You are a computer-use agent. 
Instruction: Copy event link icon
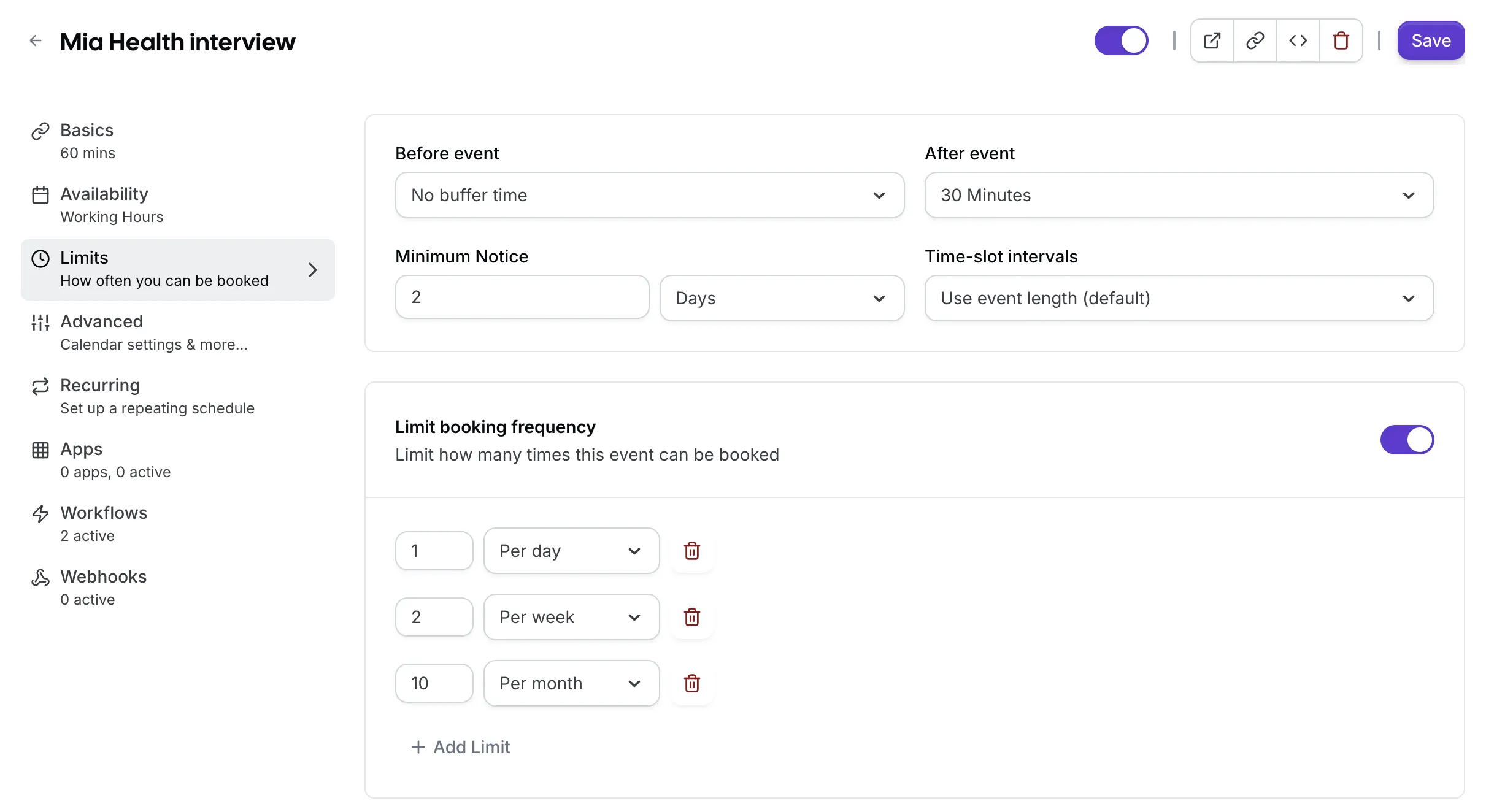click(1255, 41)
